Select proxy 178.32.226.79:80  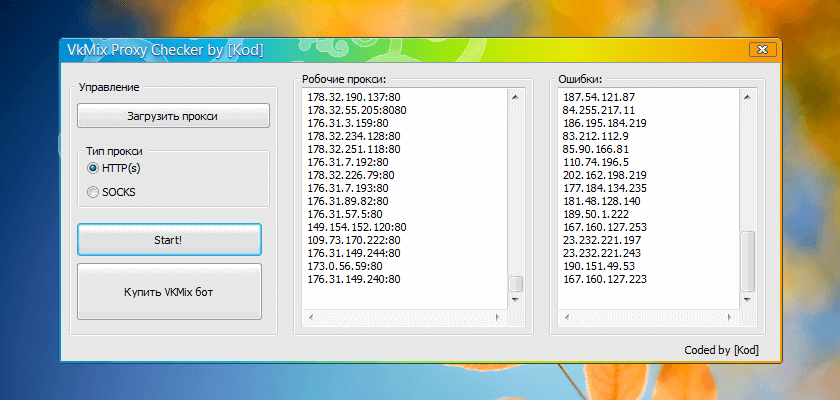(351, 175)
